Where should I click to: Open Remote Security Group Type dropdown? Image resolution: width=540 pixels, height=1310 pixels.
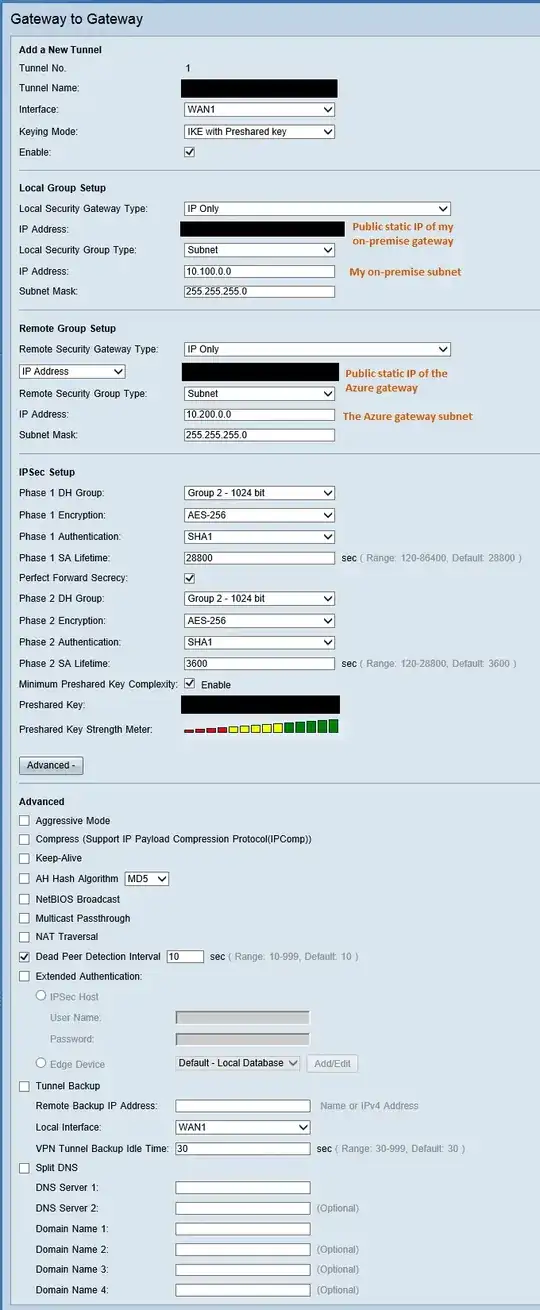point(259,394)
